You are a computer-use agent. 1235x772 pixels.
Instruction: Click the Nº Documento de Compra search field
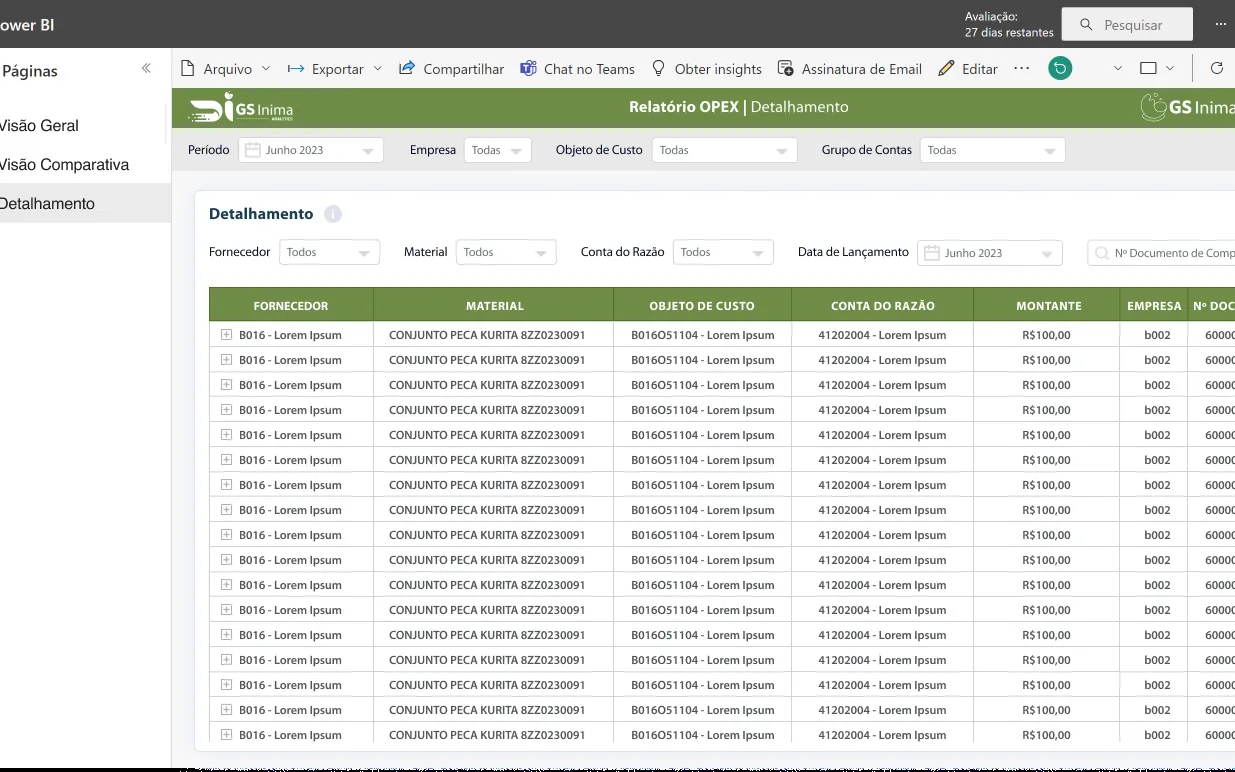click(1161, 253)
